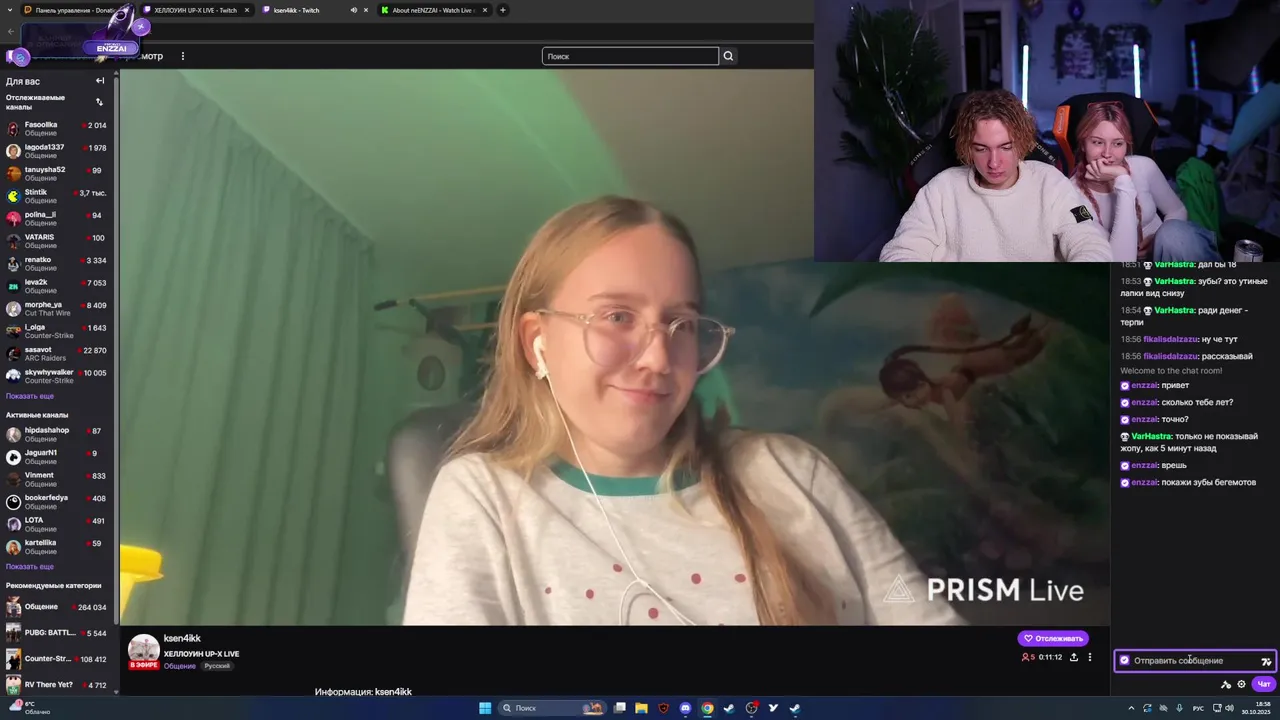
Task: Click the Twitch search magnifier button
Action: (x=728, y=56)
